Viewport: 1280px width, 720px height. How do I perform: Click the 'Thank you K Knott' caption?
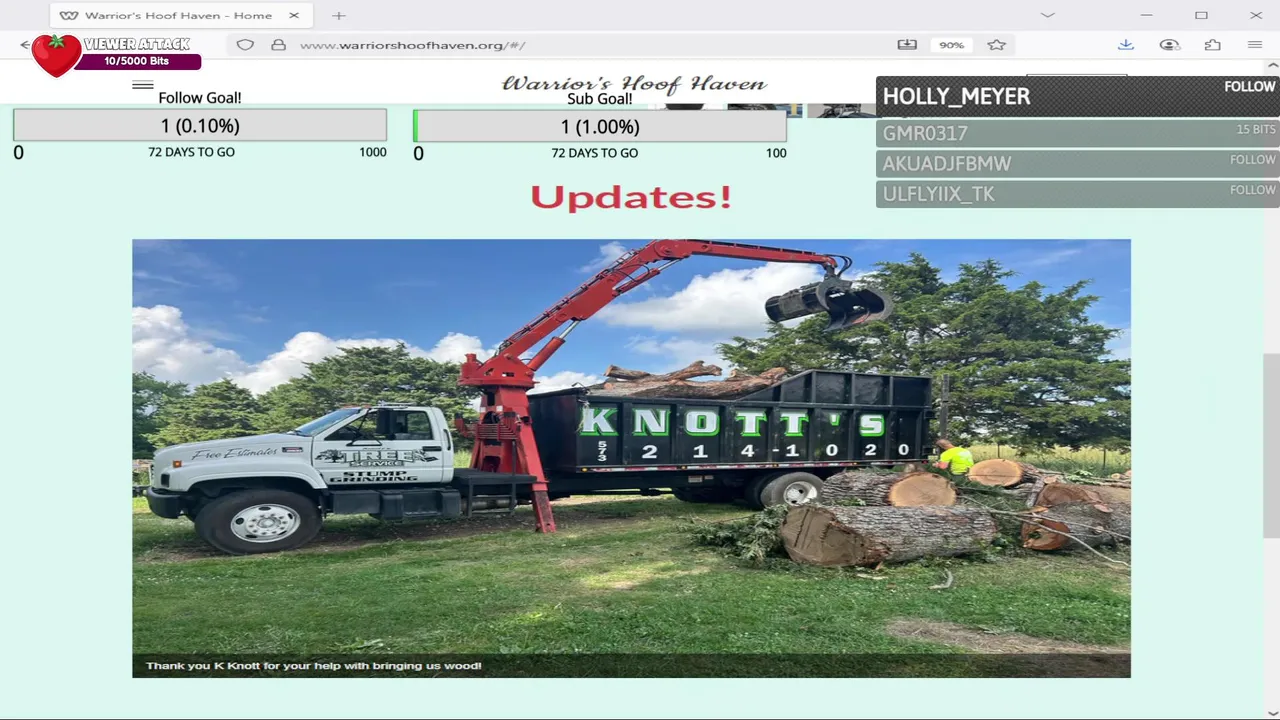[314, 666]
